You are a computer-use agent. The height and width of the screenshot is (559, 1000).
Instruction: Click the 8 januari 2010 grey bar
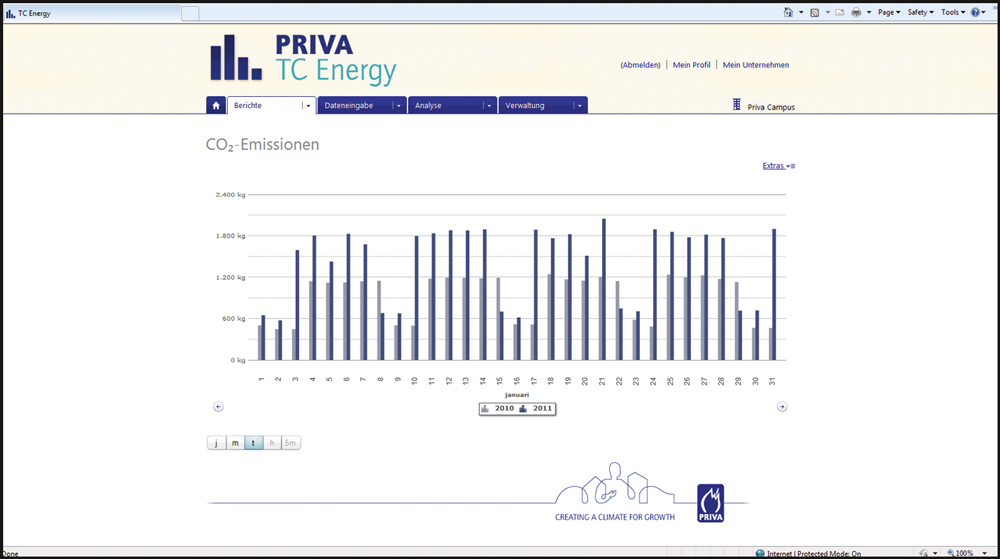[x=379, y=321]
